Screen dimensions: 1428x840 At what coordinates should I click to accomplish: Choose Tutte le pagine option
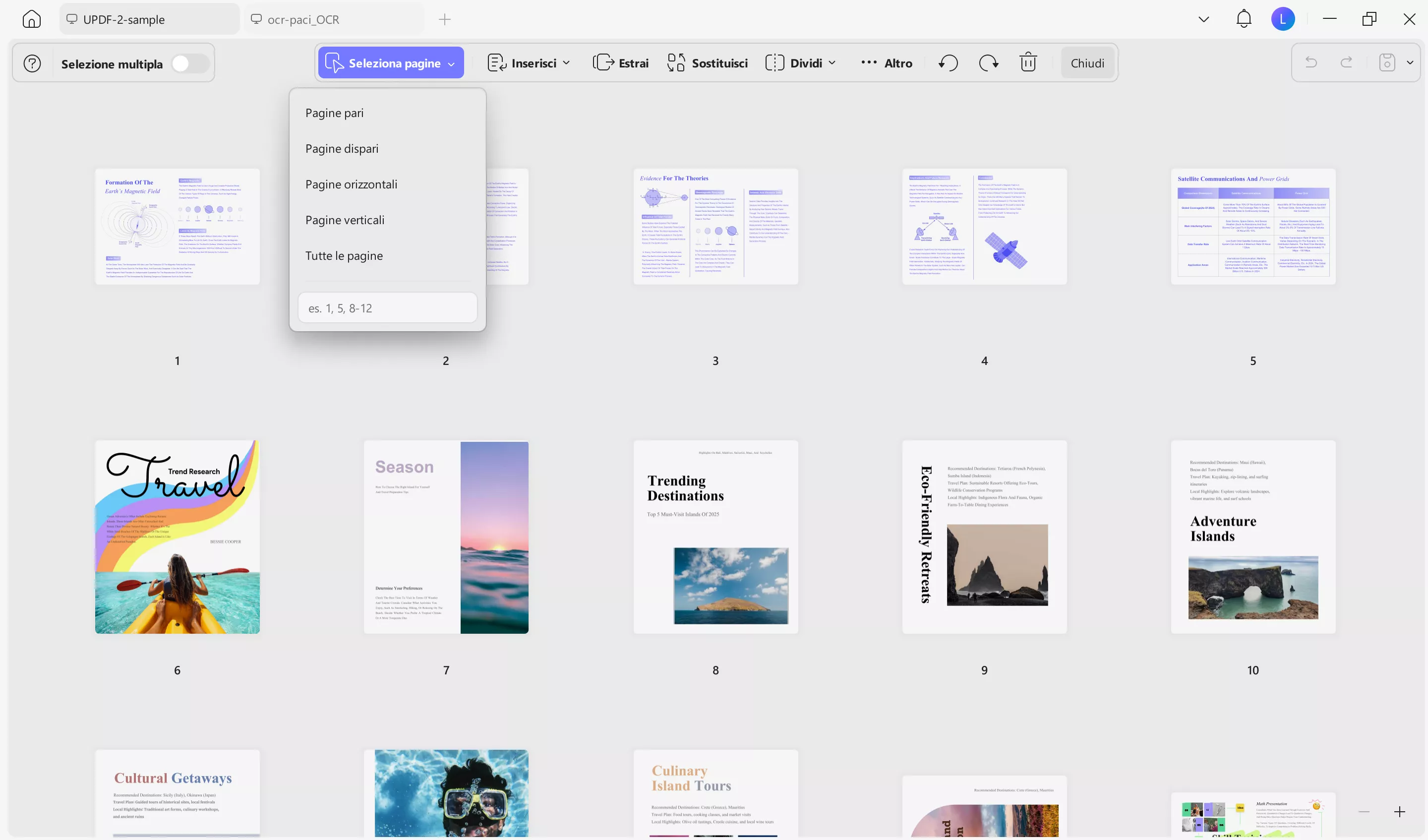click(344, 256)
